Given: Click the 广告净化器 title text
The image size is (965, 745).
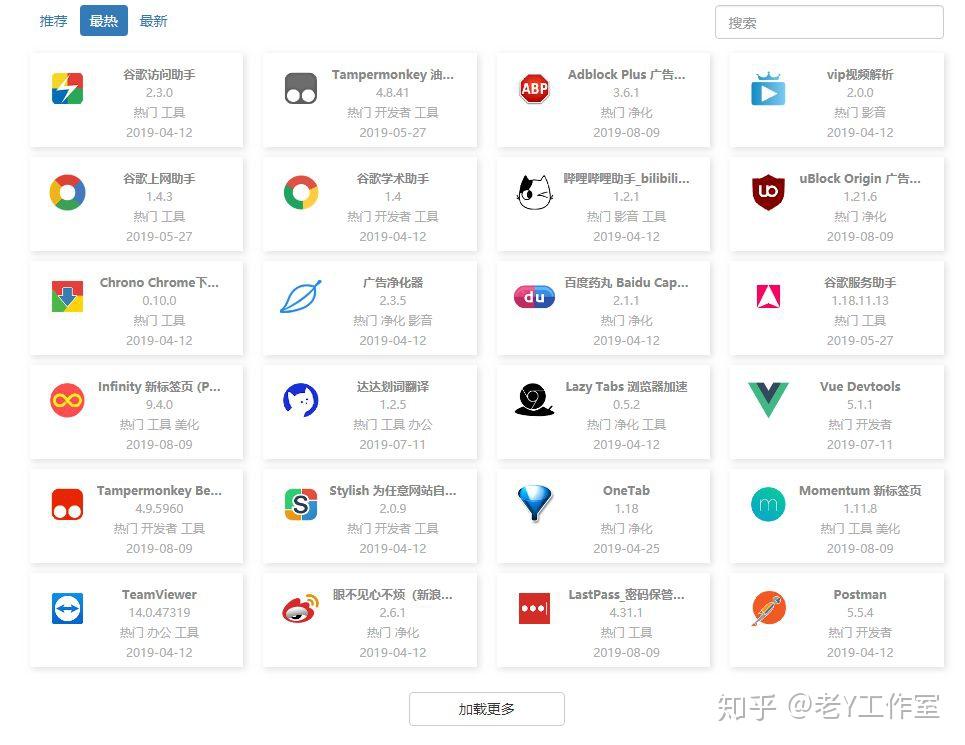Looking at the screenshot, I should pyautogui.click(x=393, y=282).
